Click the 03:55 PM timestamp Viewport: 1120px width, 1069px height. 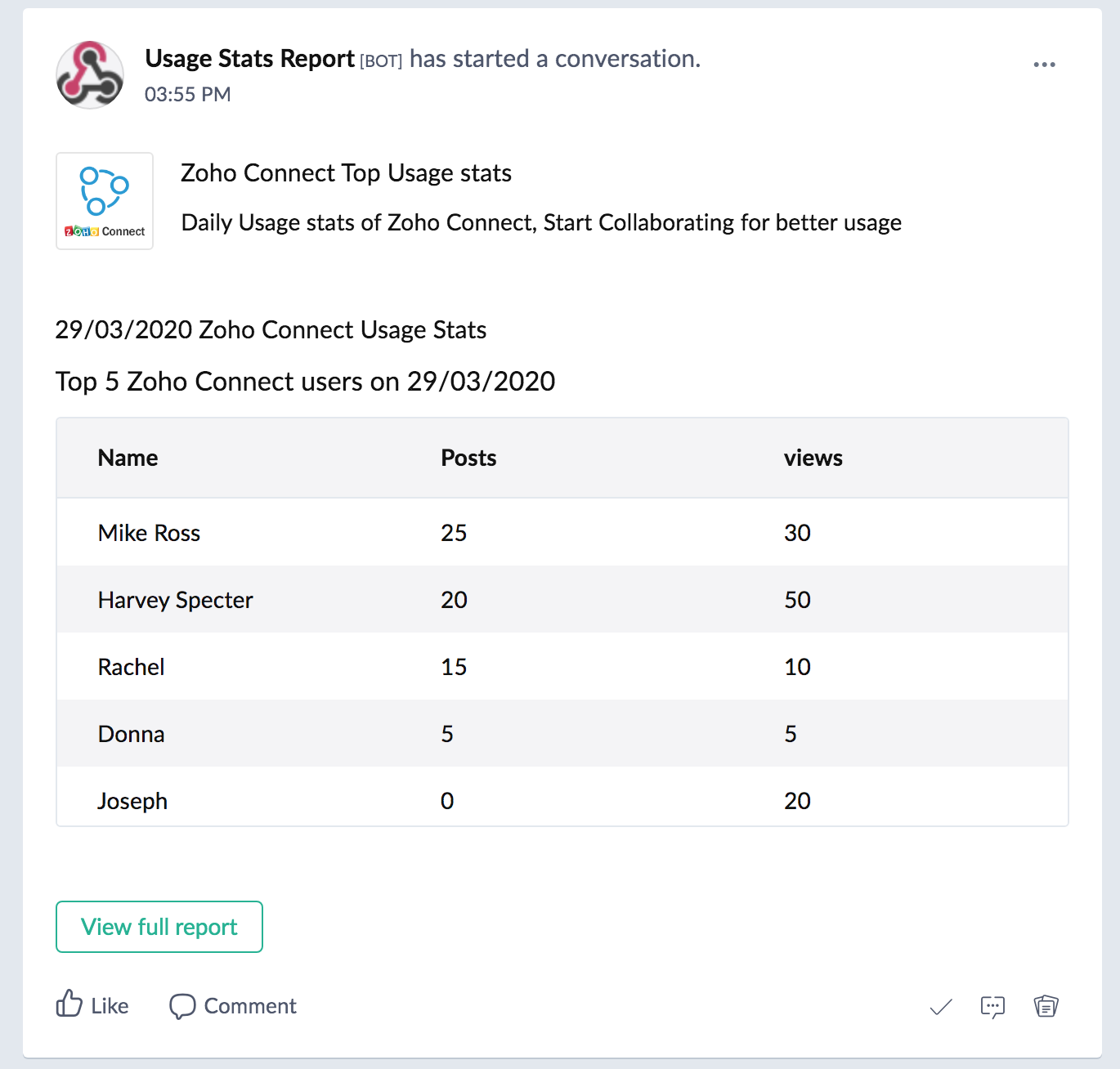(188, 95)
